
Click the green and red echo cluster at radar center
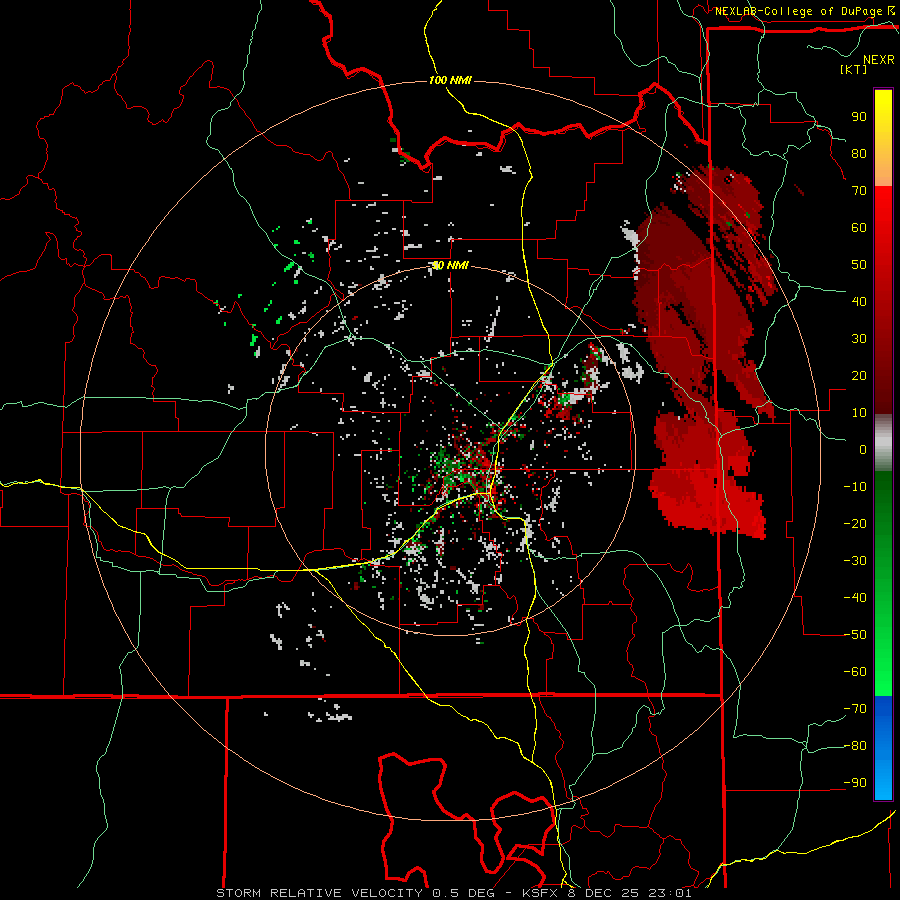point(468,468)
